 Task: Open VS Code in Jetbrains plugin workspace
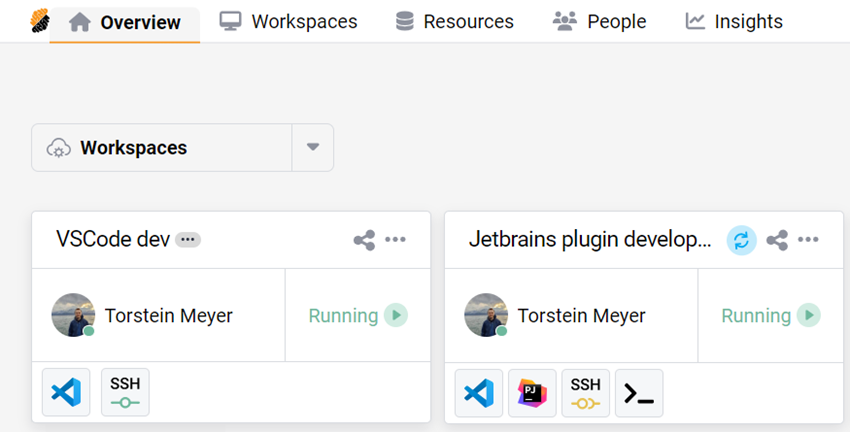pos(479,393)
